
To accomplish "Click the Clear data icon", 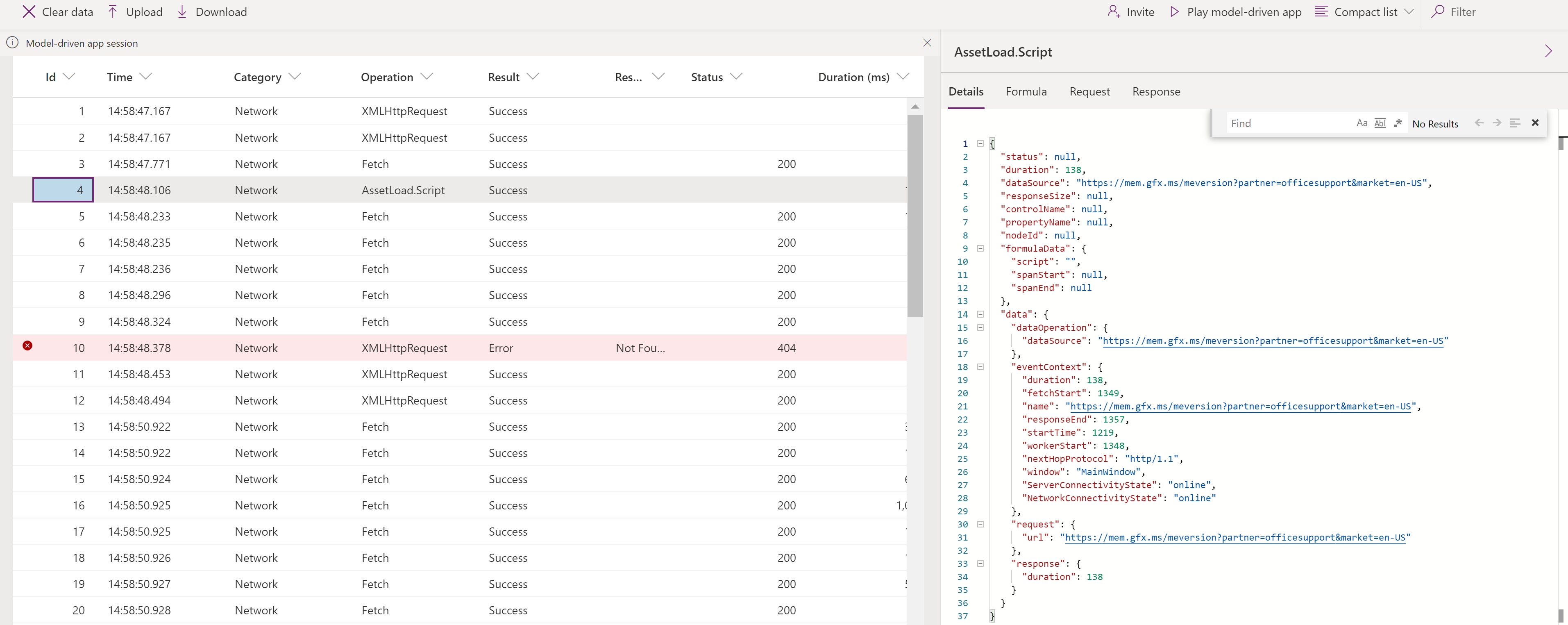I will point(27,11).
